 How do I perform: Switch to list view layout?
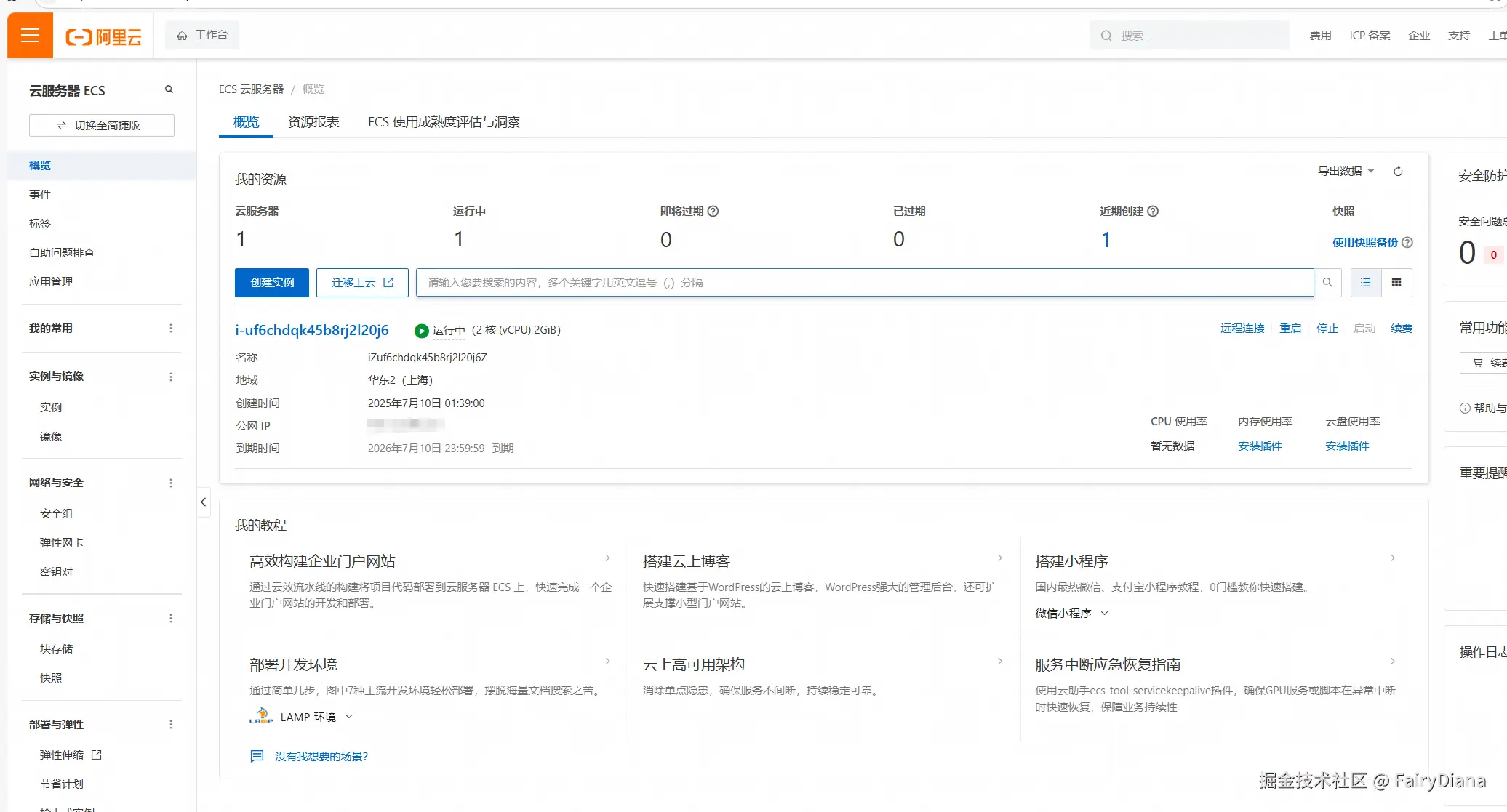click(1365, 283)
